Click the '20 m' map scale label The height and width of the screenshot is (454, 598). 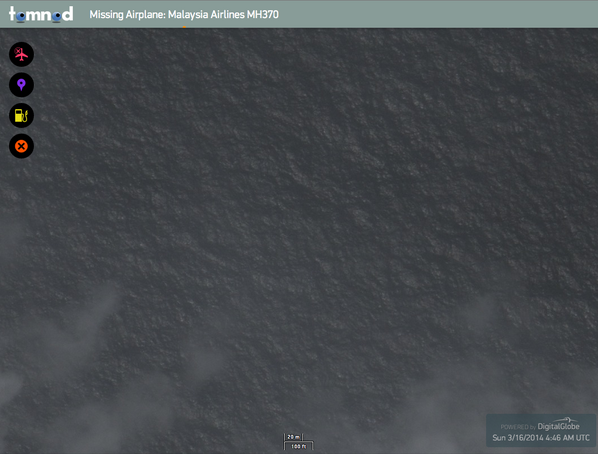[293, 437]
